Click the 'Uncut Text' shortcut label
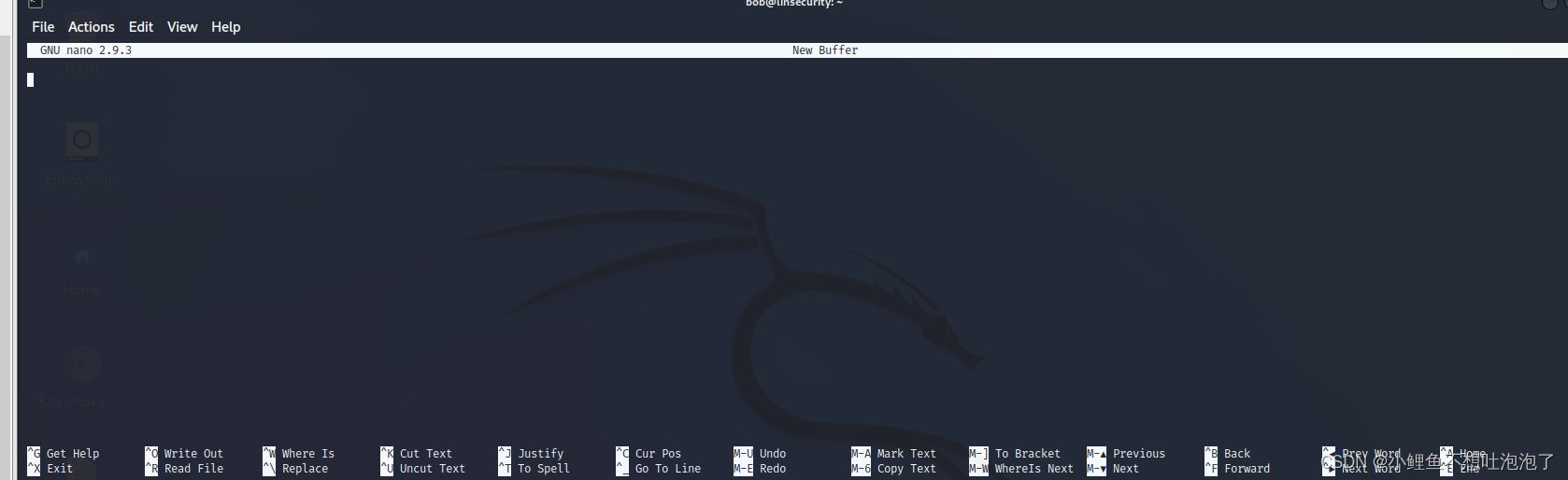 click(x=433, y=469)
